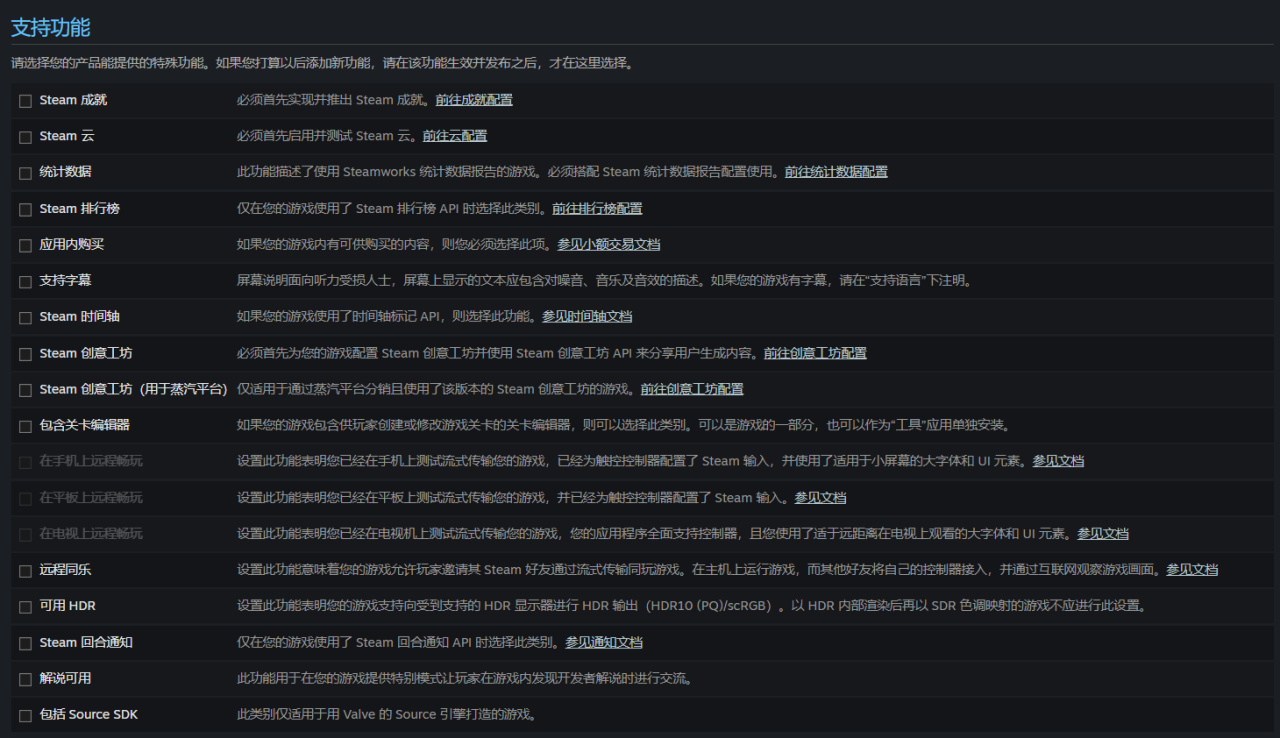This screenshot has width=1280, height=738.
Task: Open 前往创意工坊配置 in the Steam 创意工坊 row
Action: [815, 353]
